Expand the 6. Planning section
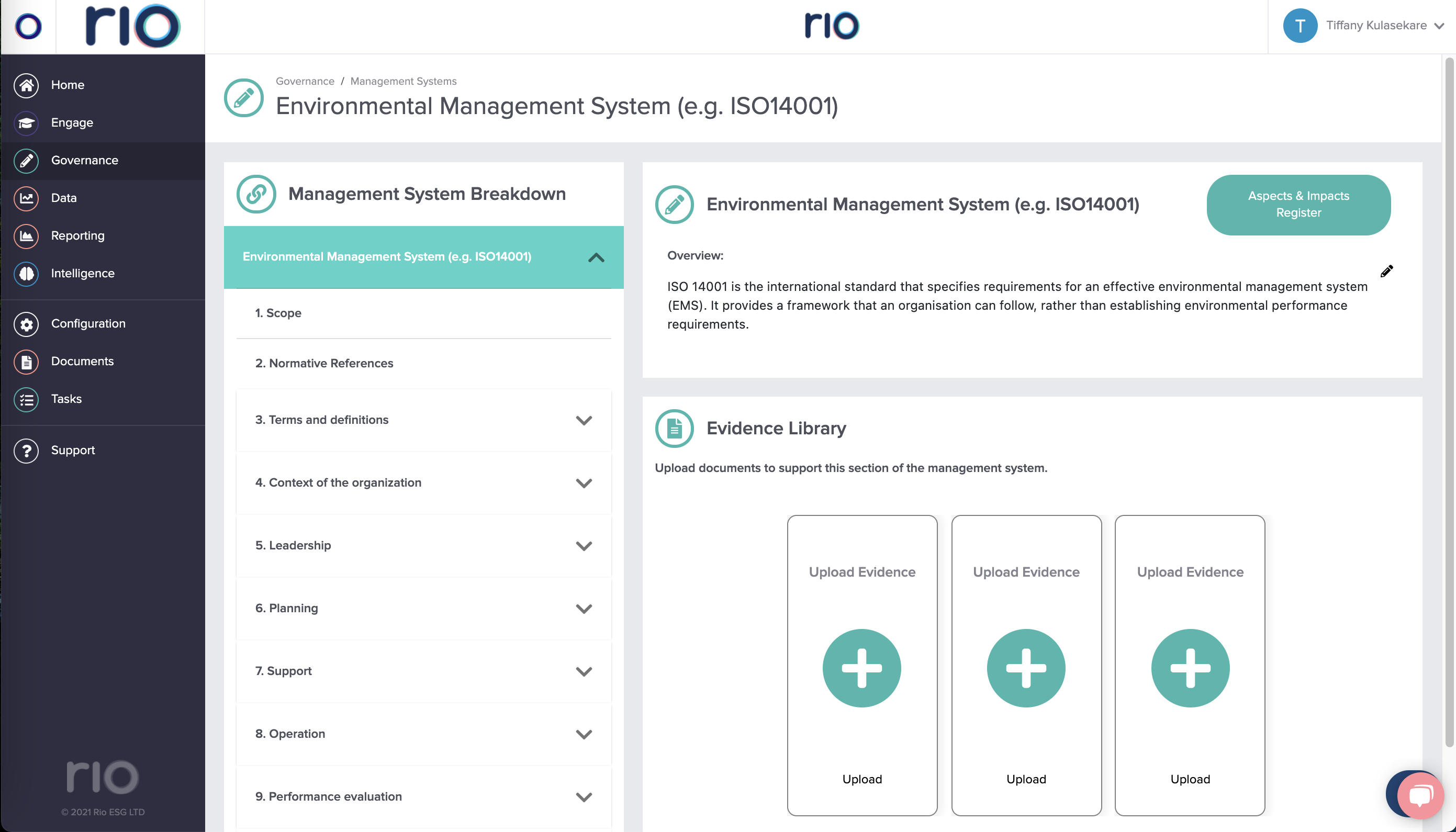This screenshot has height=832, width=1456. pyautogui.click(x=584, y=609)
